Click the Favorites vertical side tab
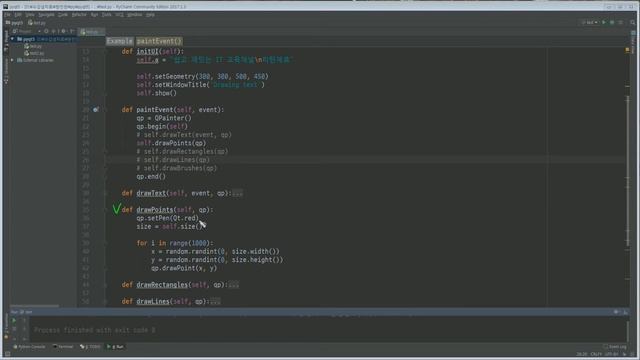Viewport: 640px width, 360px height. click(6, 326)
